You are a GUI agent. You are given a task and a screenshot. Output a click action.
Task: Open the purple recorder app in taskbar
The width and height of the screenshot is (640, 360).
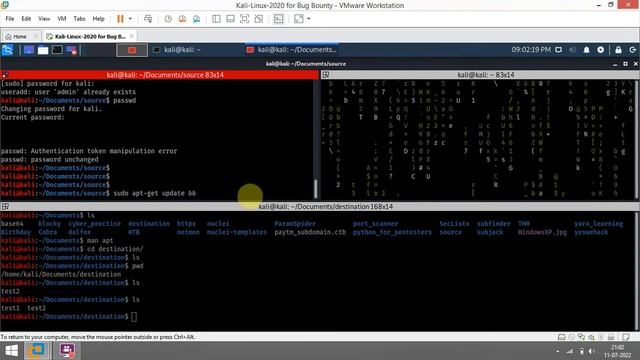(x=67, y=351)
